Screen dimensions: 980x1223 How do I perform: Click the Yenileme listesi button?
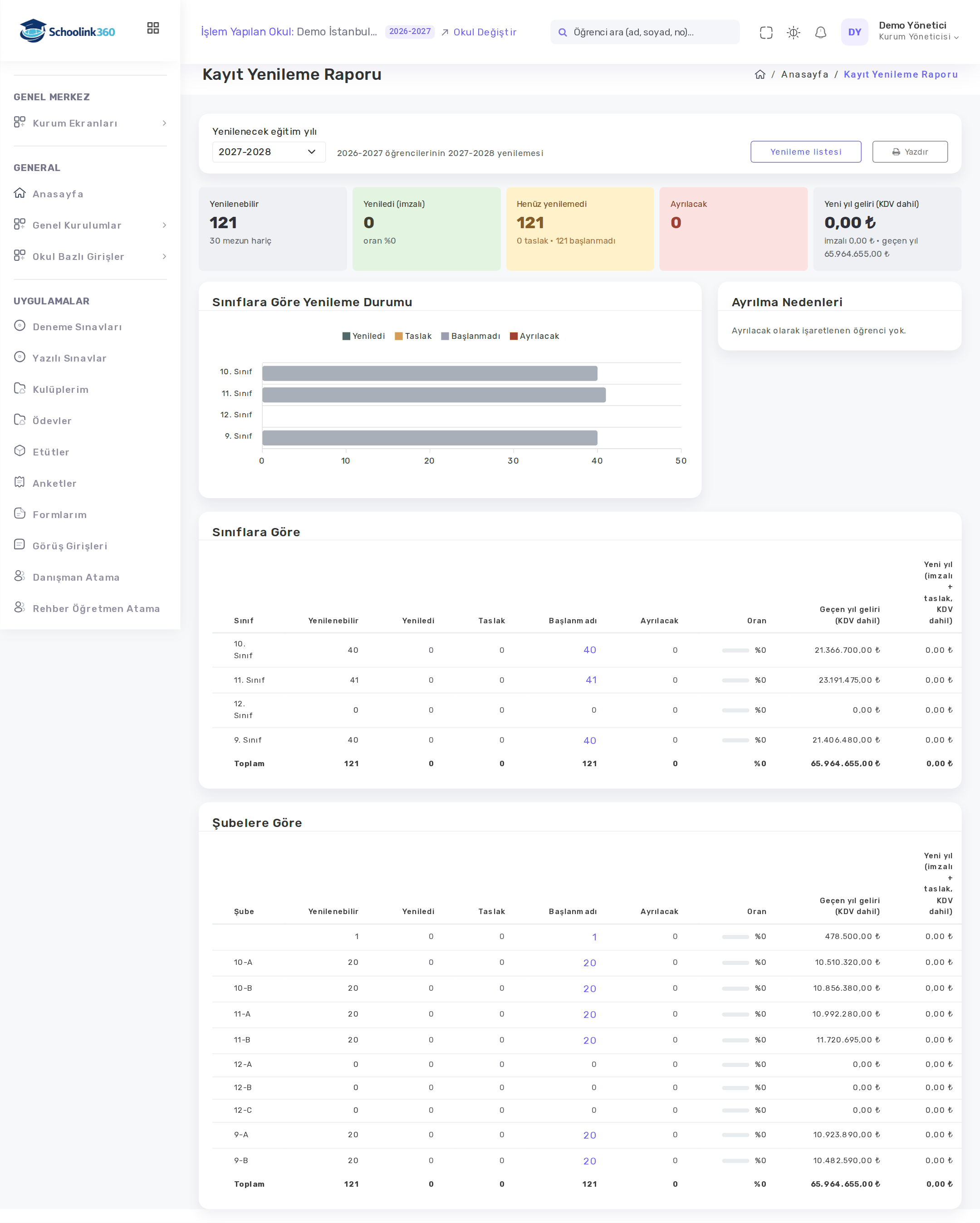[805, 152]
